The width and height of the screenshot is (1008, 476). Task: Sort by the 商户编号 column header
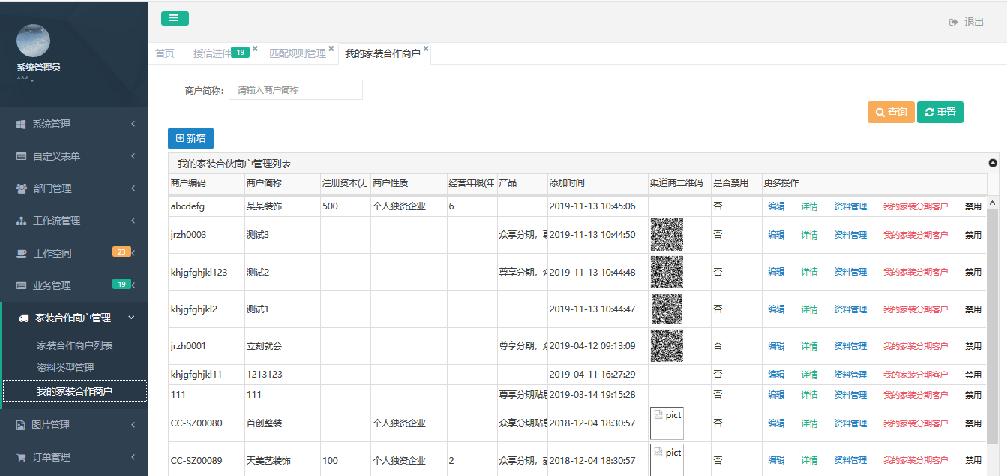pyautogui.click(x=206, y=183)
